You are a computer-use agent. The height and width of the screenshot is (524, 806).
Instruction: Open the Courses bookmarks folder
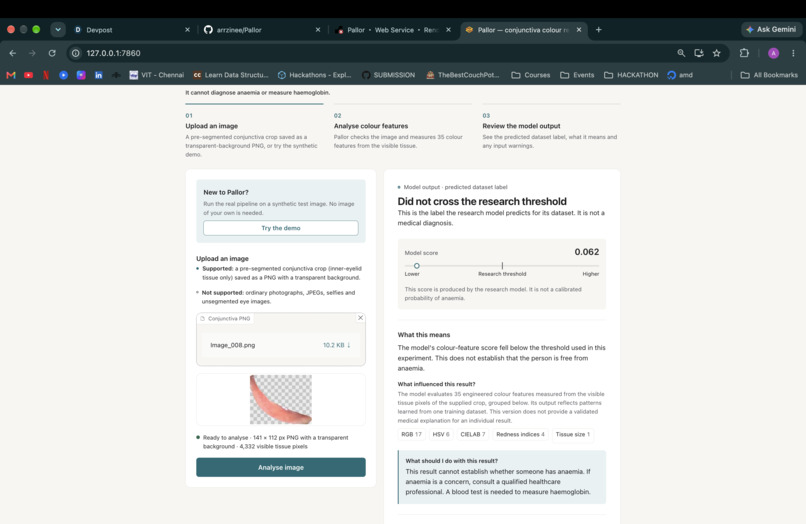point(530,75)
